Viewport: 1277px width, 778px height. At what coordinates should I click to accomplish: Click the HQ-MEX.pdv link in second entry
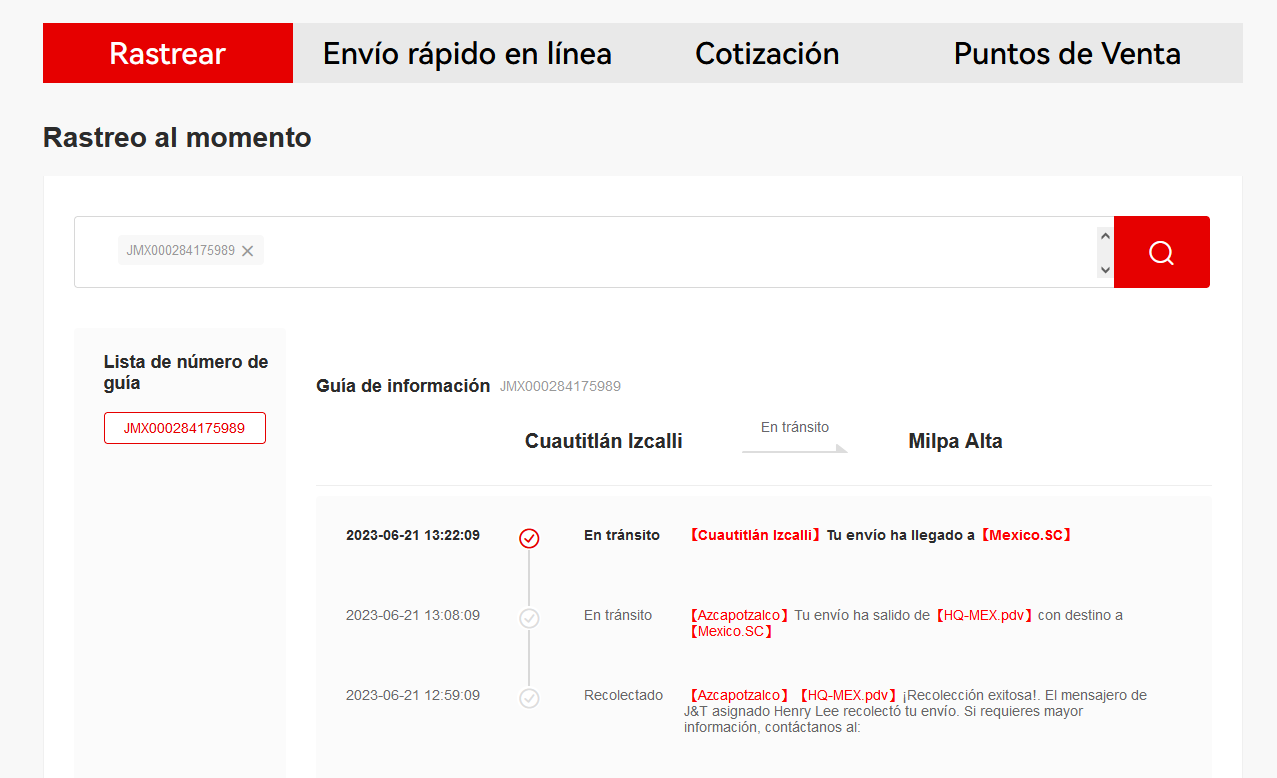[x=984, y=615]
